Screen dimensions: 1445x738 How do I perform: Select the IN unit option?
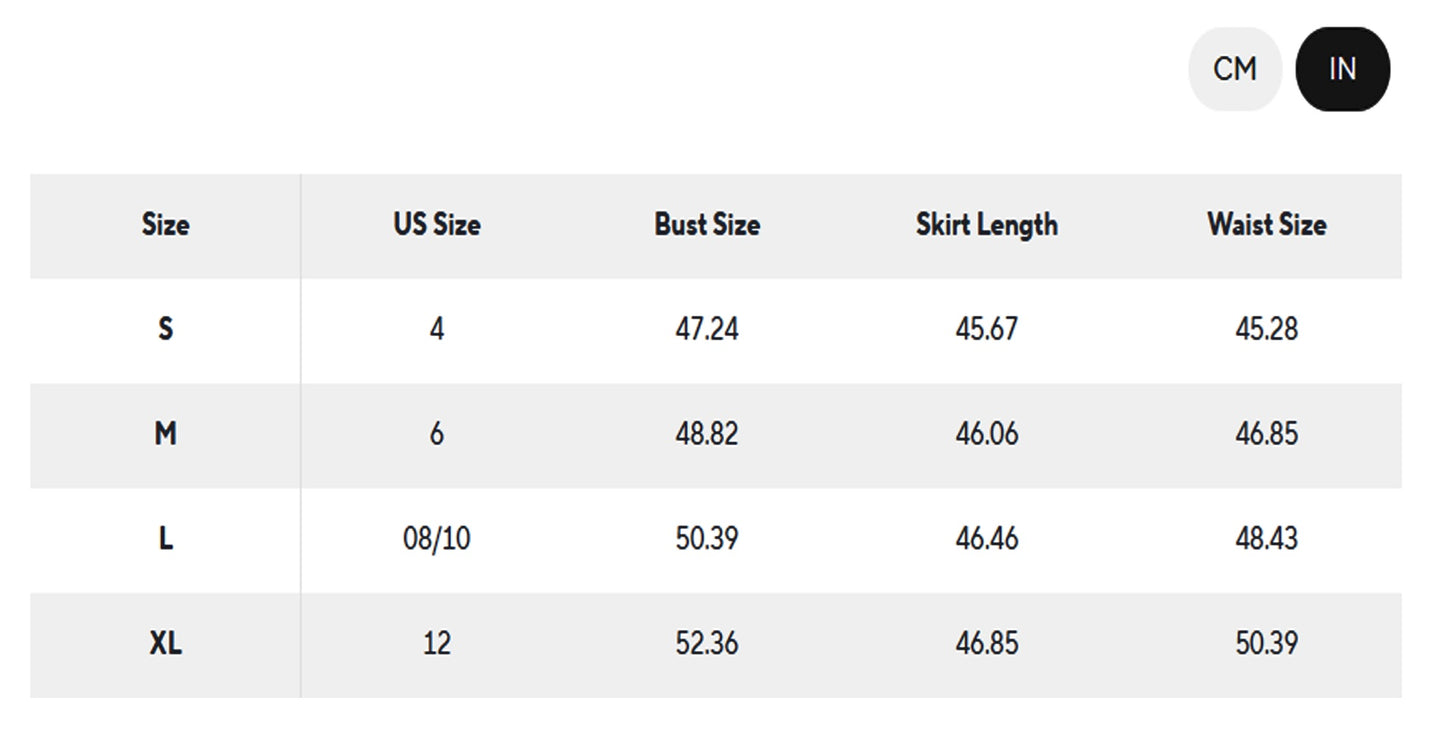[1342, 68]
